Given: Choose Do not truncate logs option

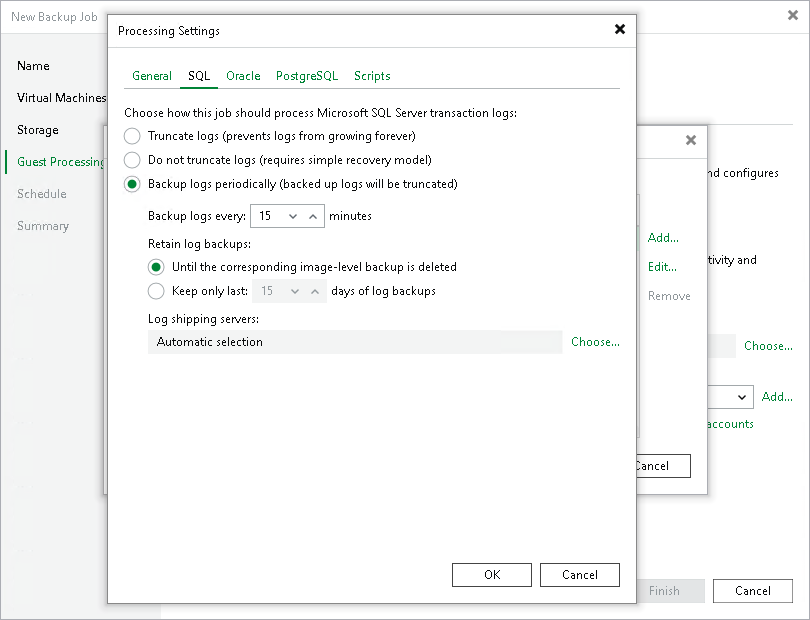Looking at the screenshot, I should tap(132, 160).
